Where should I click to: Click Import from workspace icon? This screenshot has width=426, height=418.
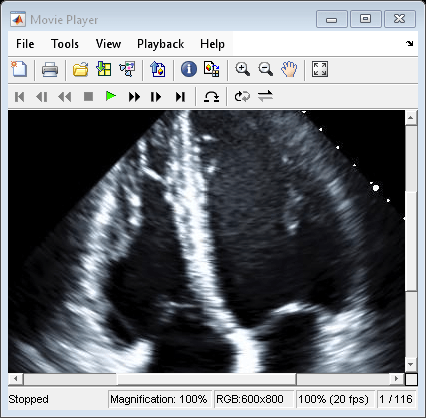point(104,69)
